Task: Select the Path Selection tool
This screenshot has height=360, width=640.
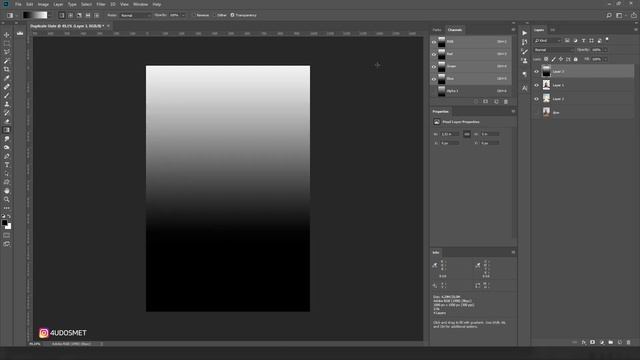Action: [x=7, y=173]
